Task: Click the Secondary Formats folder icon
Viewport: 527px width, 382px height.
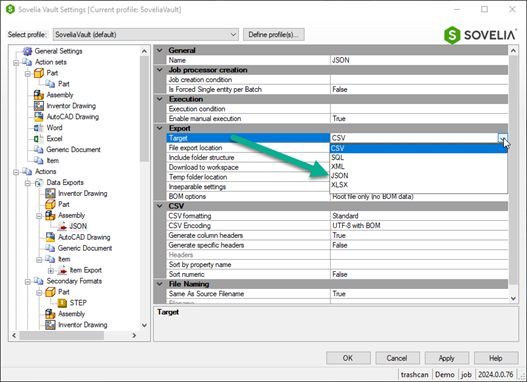Action: [39, 281]
